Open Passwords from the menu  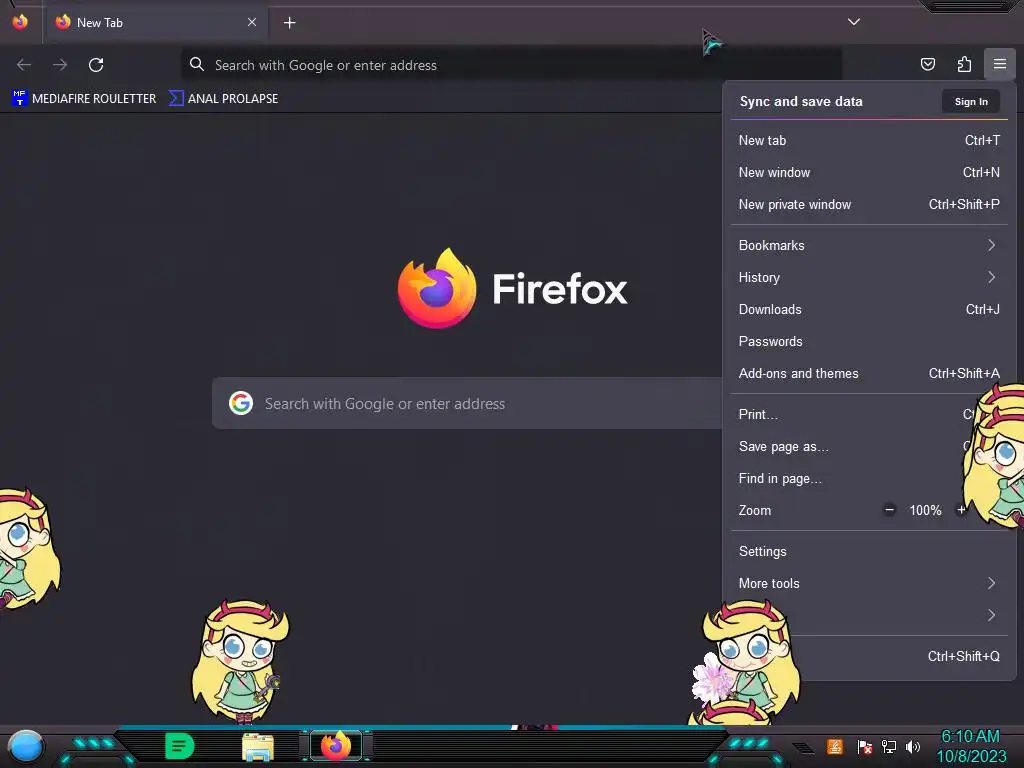tap(869, 342)
